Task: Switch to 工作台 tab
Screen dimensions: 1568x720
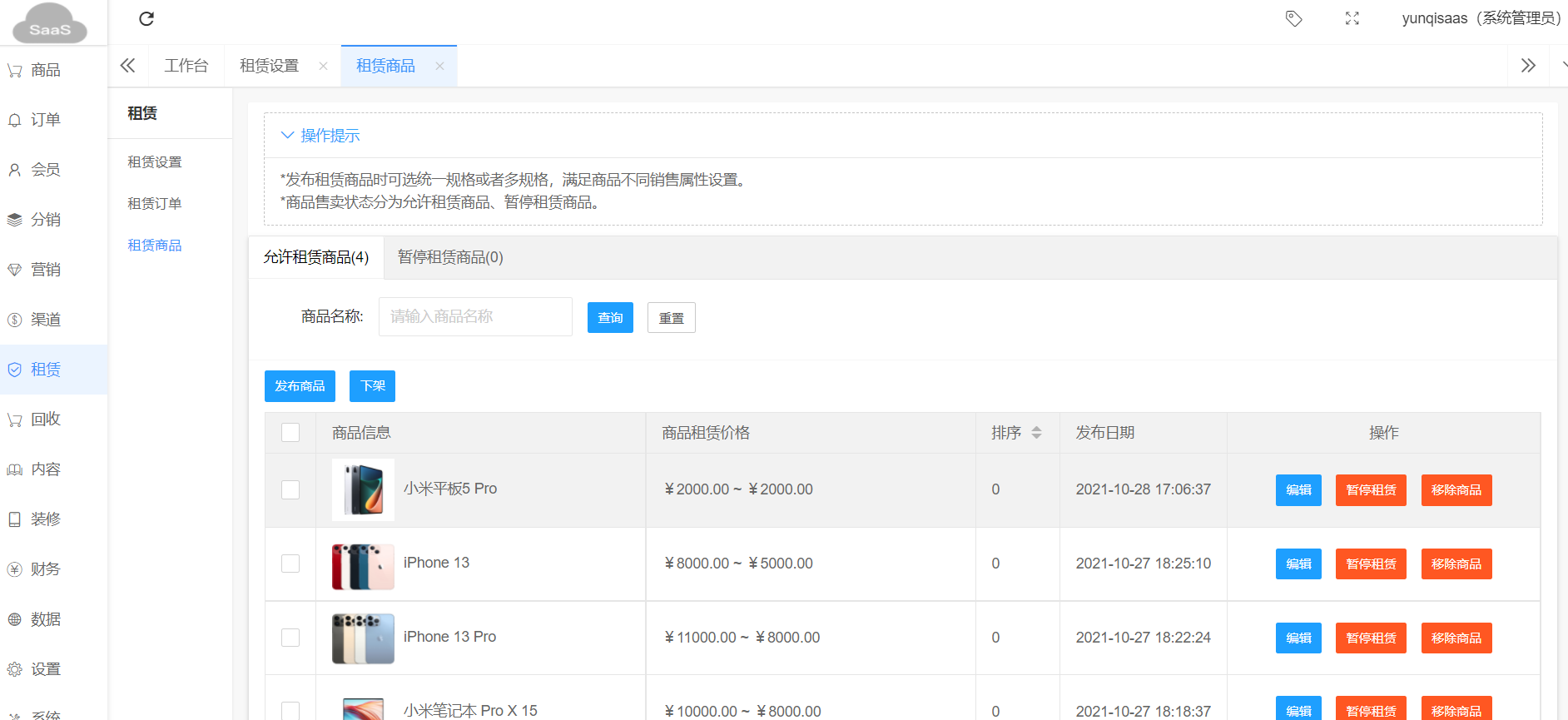Action: tap(186, 66)
